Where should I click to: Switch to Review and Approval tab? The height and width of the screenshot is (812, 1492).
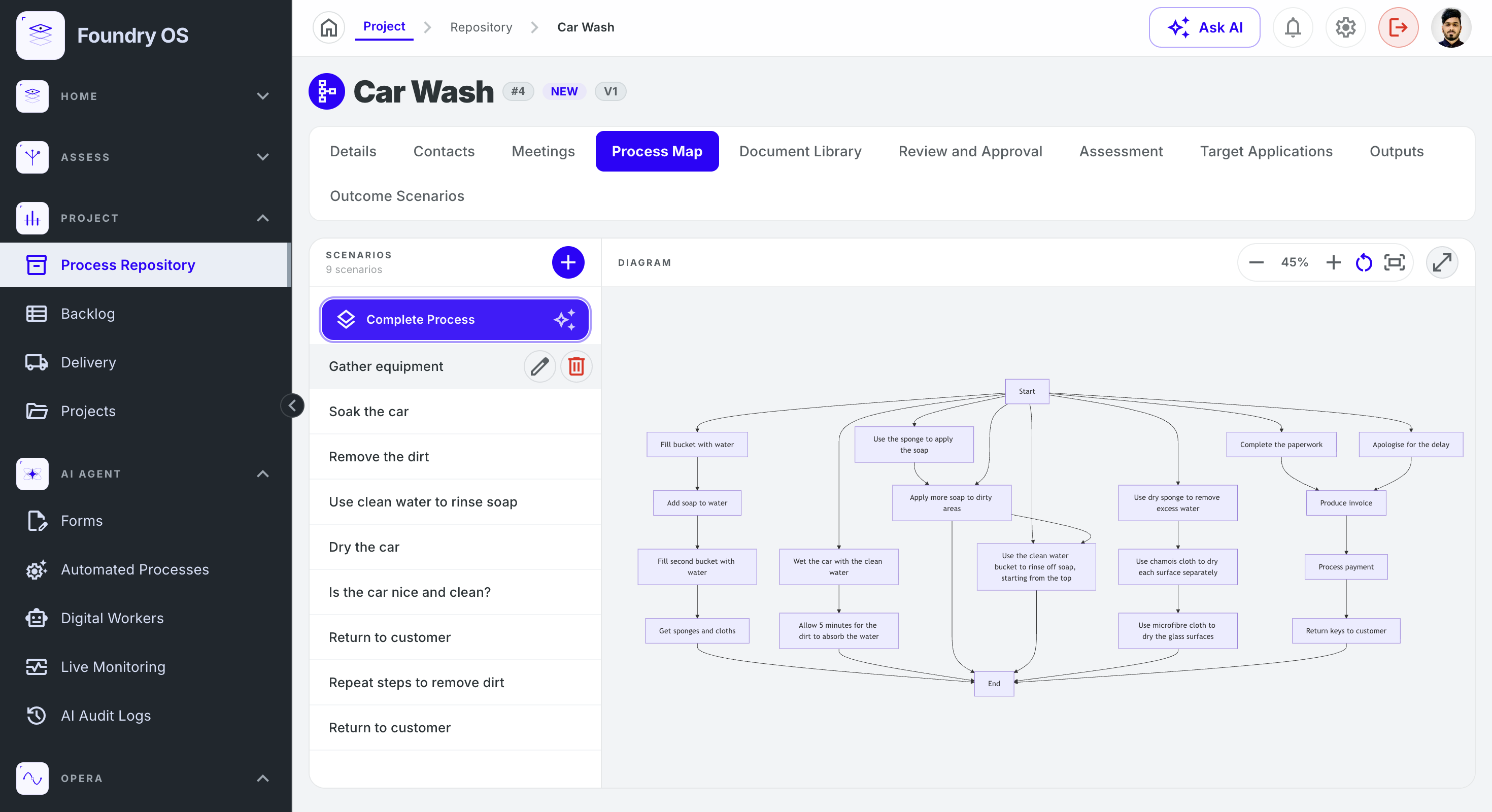[x=970, y=151]
